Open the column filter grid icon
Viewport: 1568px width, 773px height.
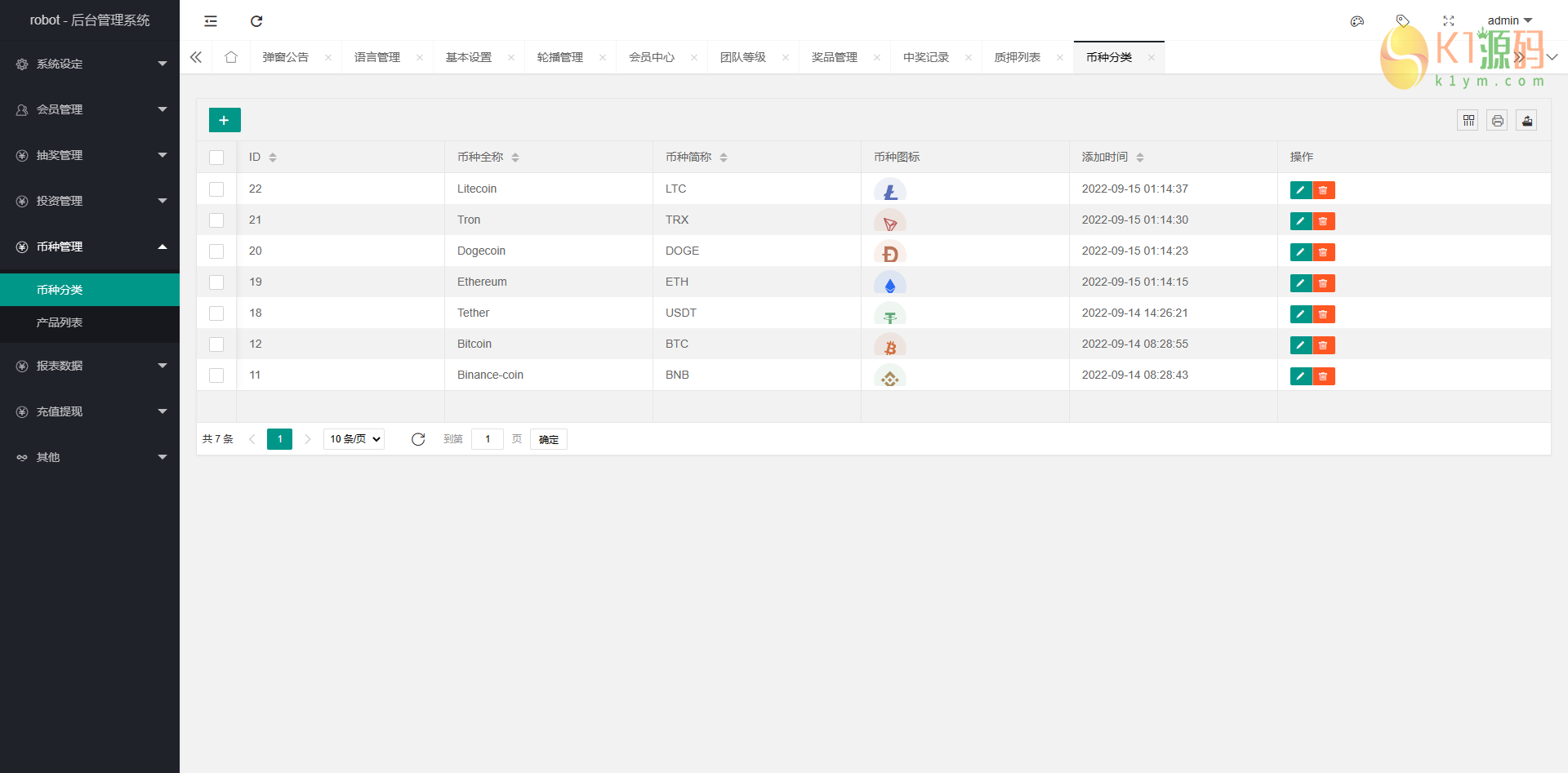coord(1468,121)
